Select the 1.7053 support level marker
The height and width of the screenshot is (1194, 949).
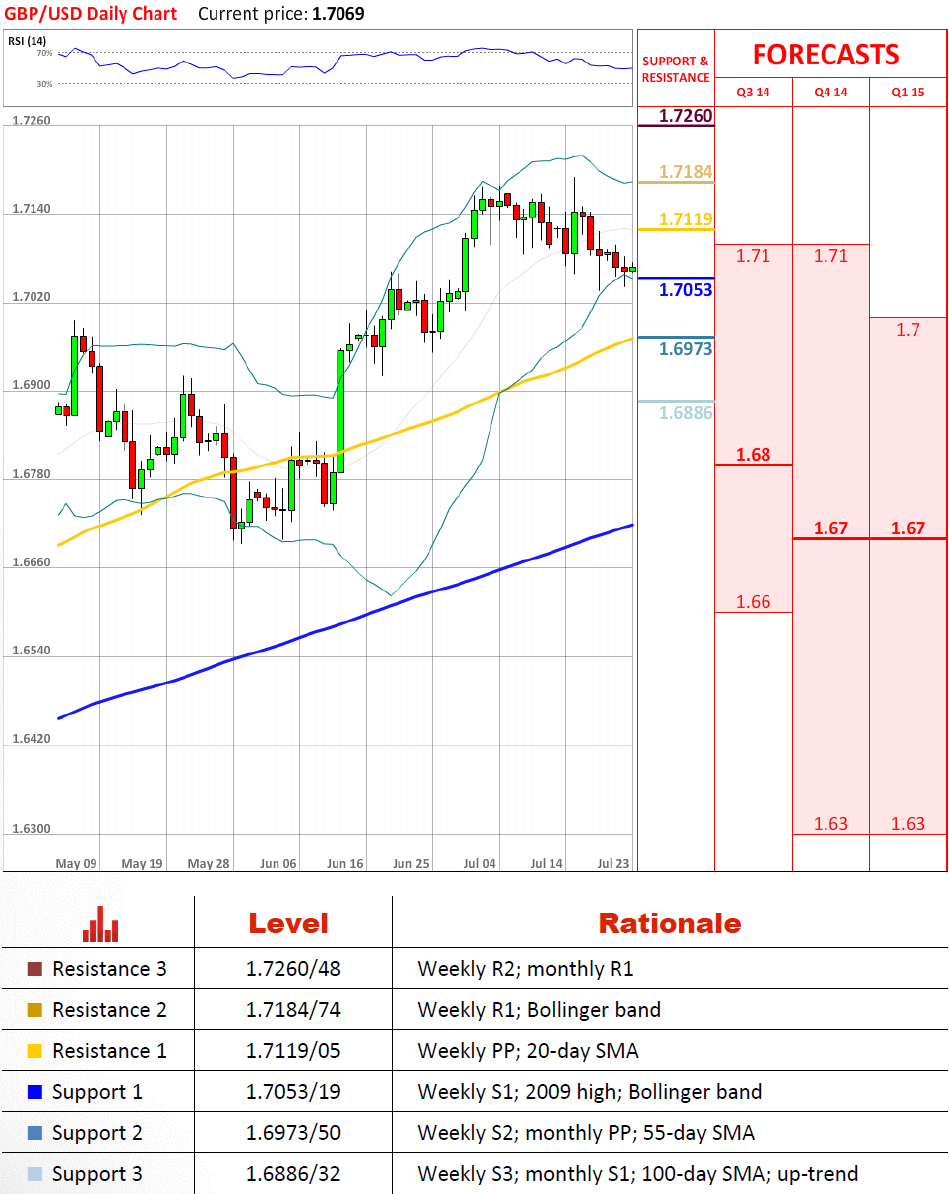[686, 290]
